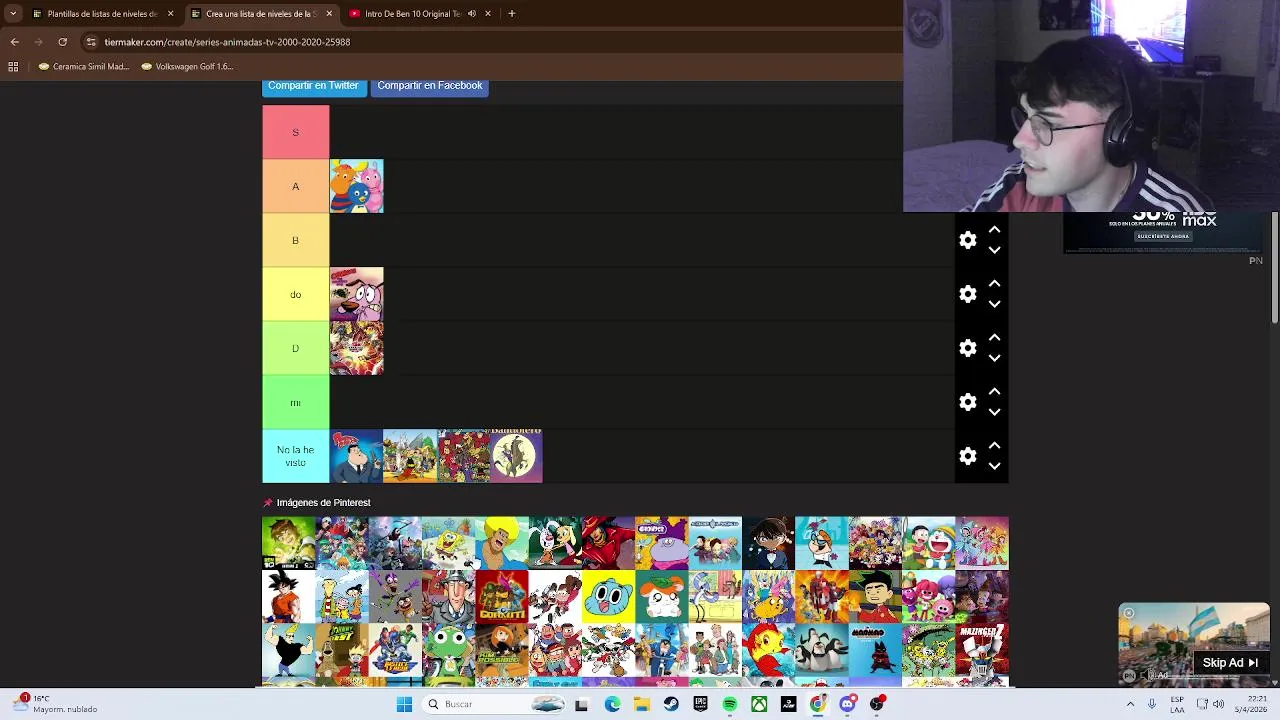
Task: Go back to the previous page
Action: [x=15, y=42]
